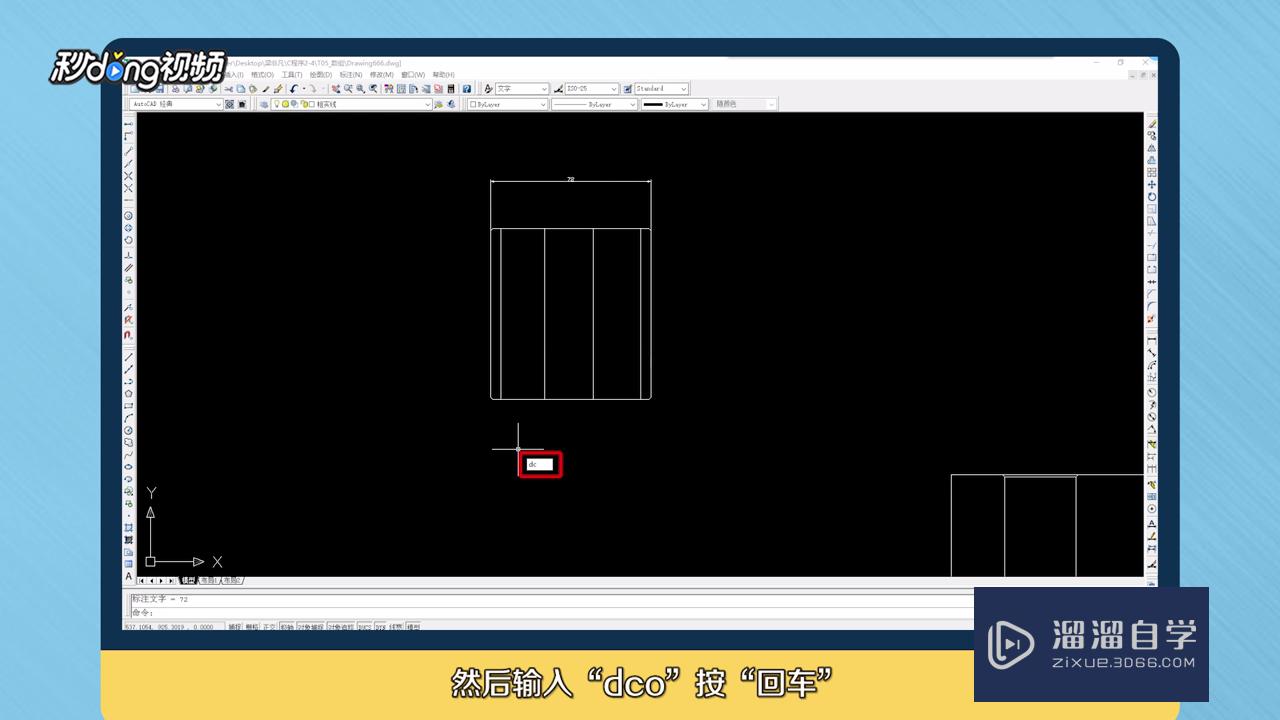Select the Linear dimension tool

[x=1152, y=341]
